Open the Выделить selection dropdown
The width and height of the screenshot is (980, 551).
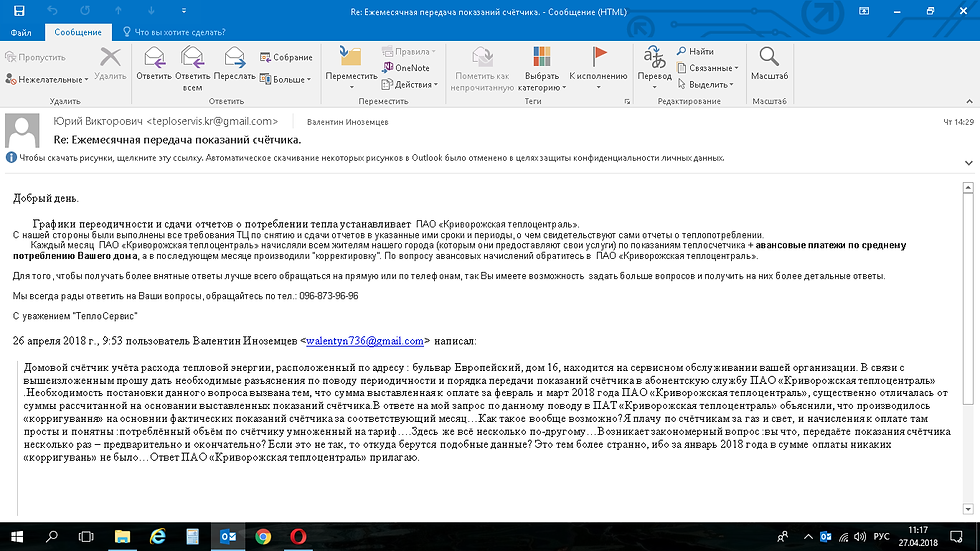705,84
